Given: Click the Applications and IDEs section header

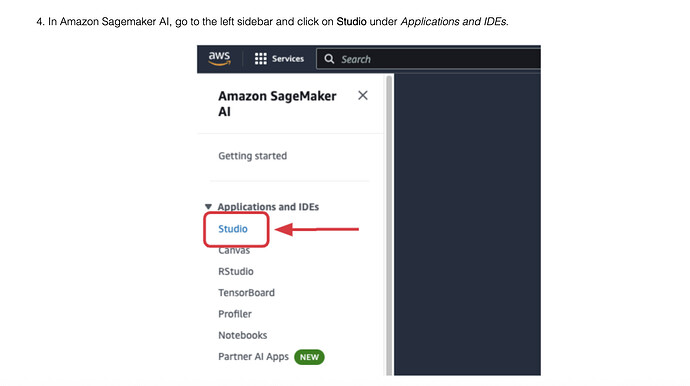Looking at the screenshot, I should pos(268,207).
